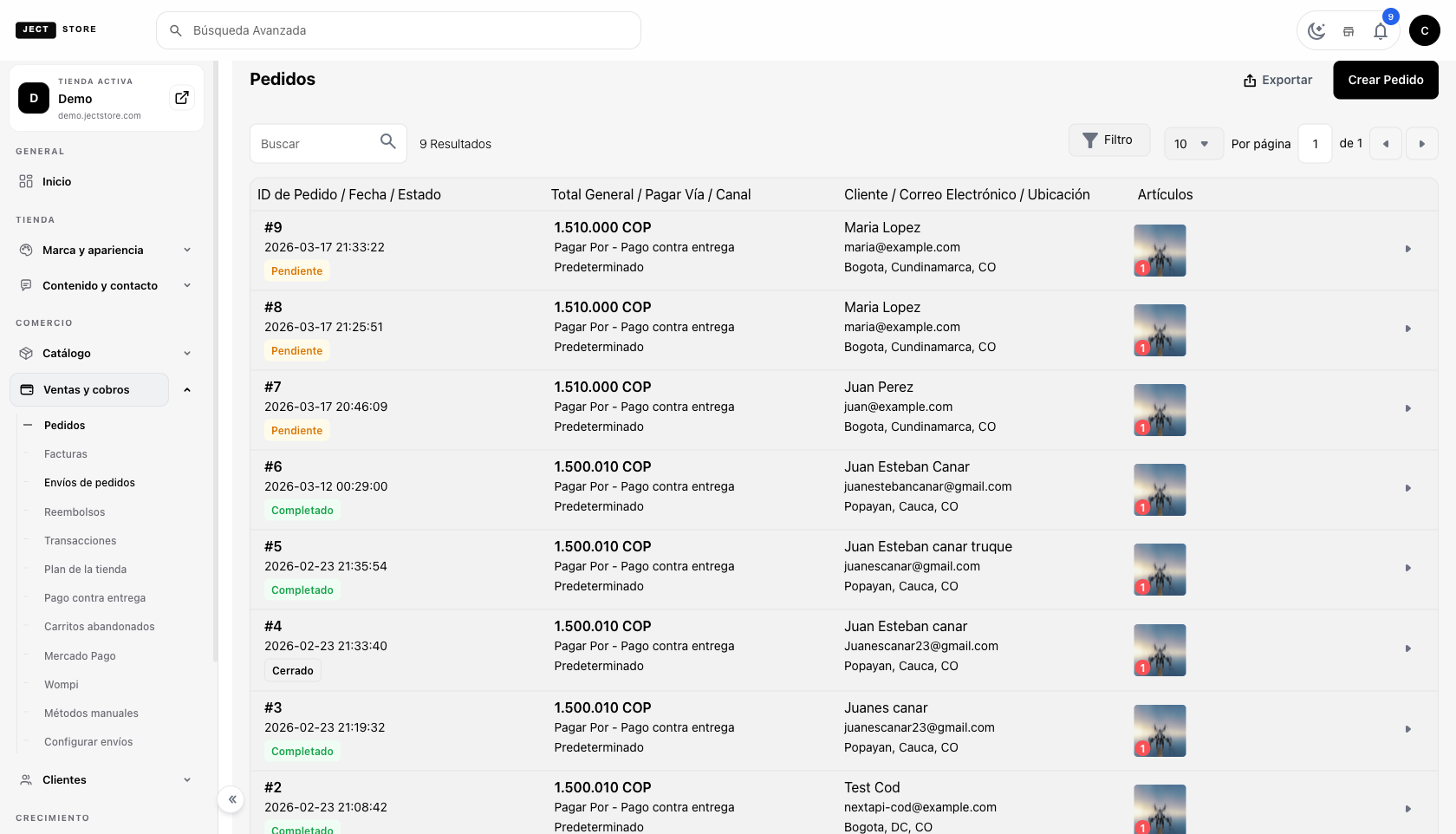Viewport: 1456px width, 834px height.
Task: Click the sidebar vertical scrollbar
Action: [215, 360]
